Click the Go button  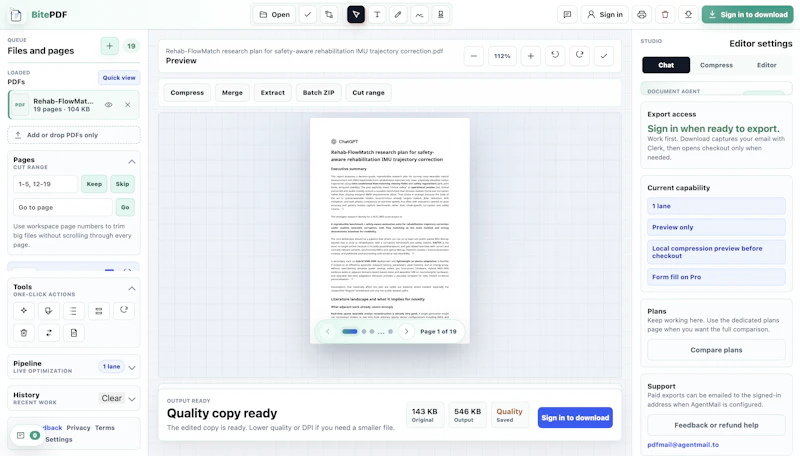[x=125, y=208]
